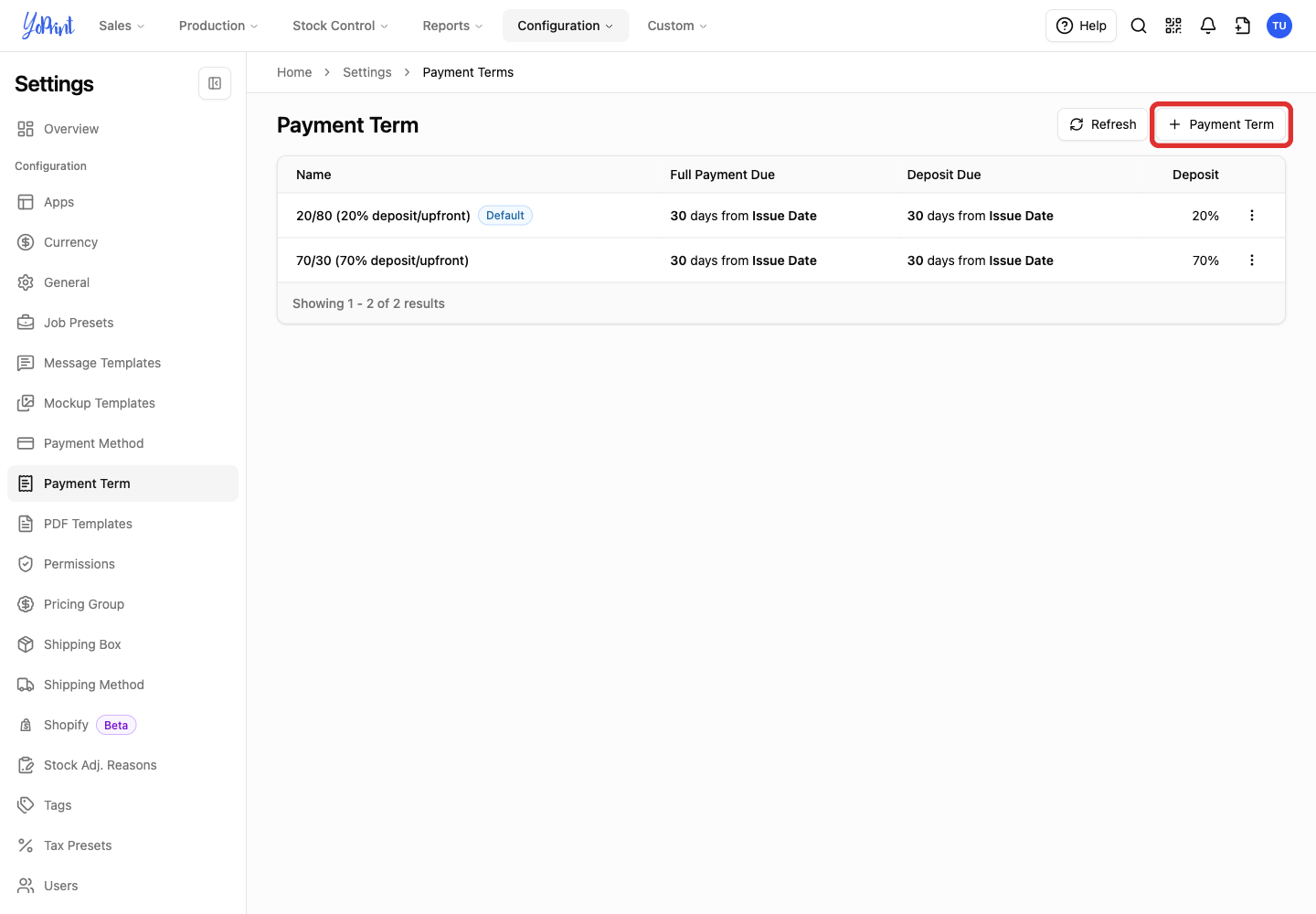Click the Refresh button
The height and width of the screenshot is (914, 1316).
point(1102,124)
